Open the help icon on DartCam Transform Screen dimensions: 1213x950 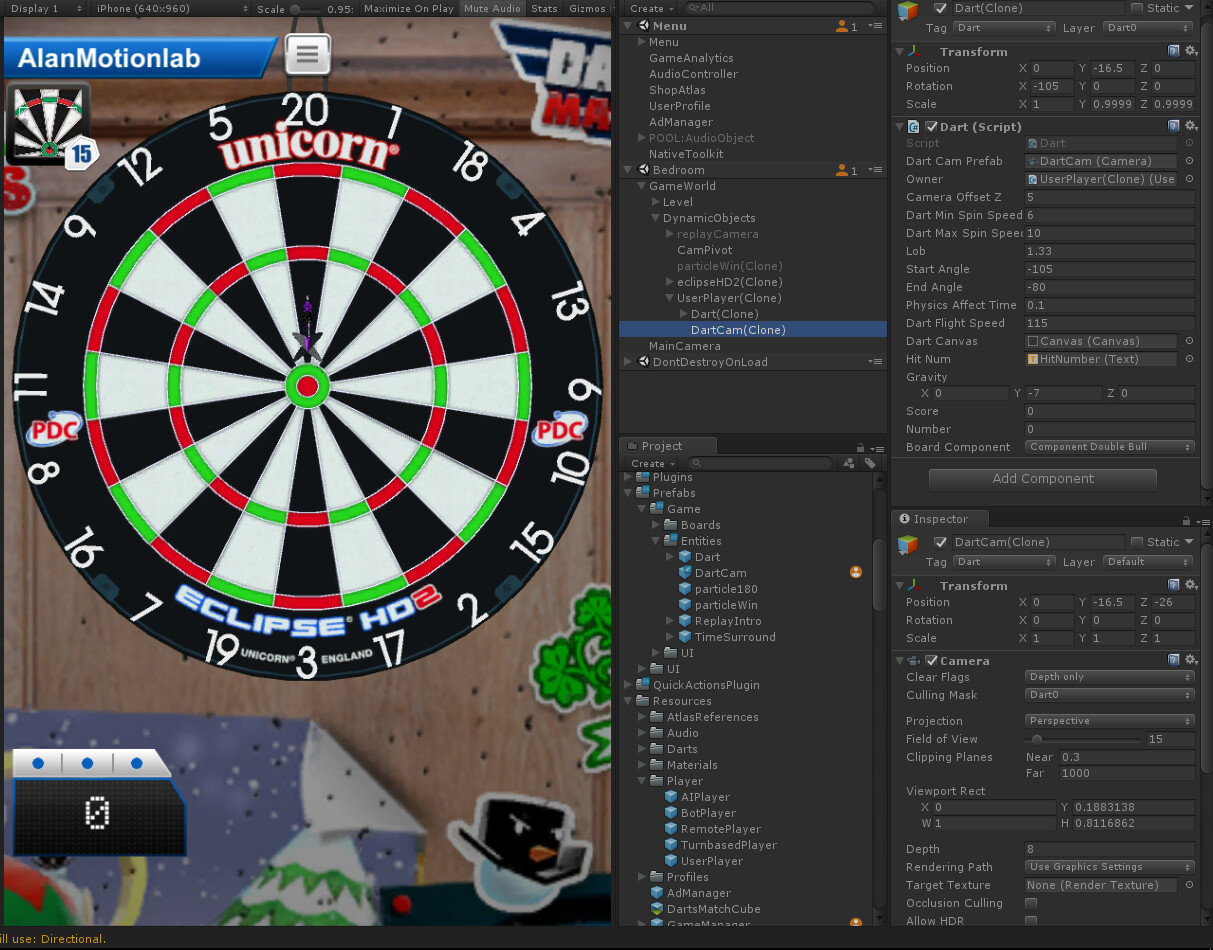tap(1174, 585)
